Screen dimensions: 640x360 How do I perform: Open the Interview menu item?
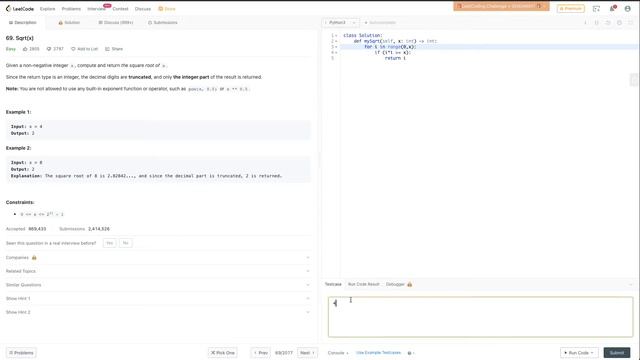click(96, 9)
